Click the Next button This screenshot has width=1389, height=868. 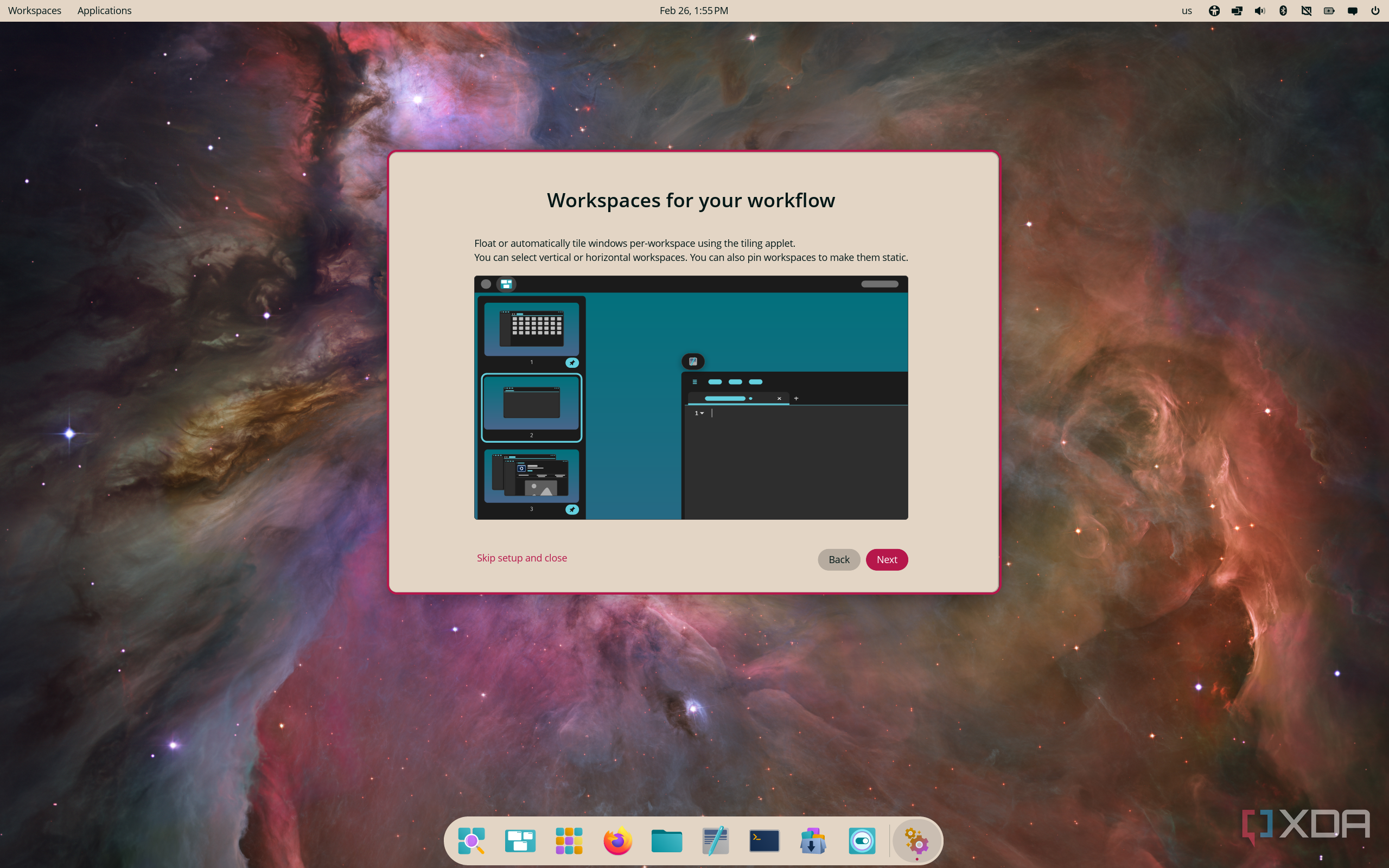(x=886, y=559)
